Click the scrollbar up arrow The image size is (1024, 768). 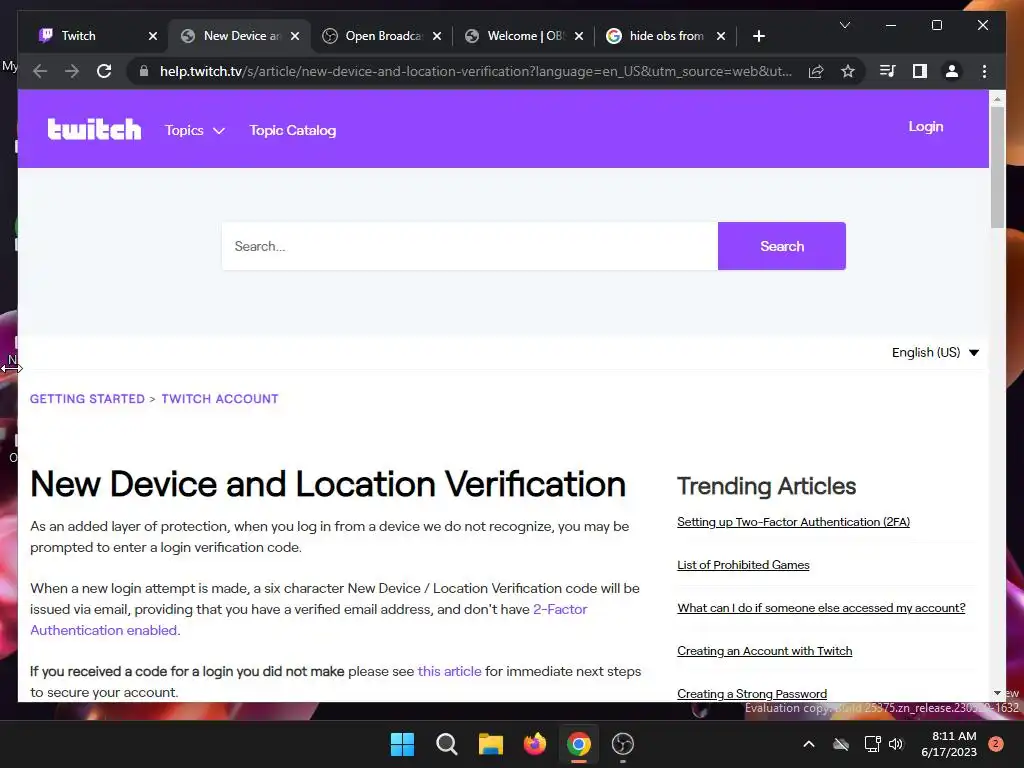pos(997,99)
